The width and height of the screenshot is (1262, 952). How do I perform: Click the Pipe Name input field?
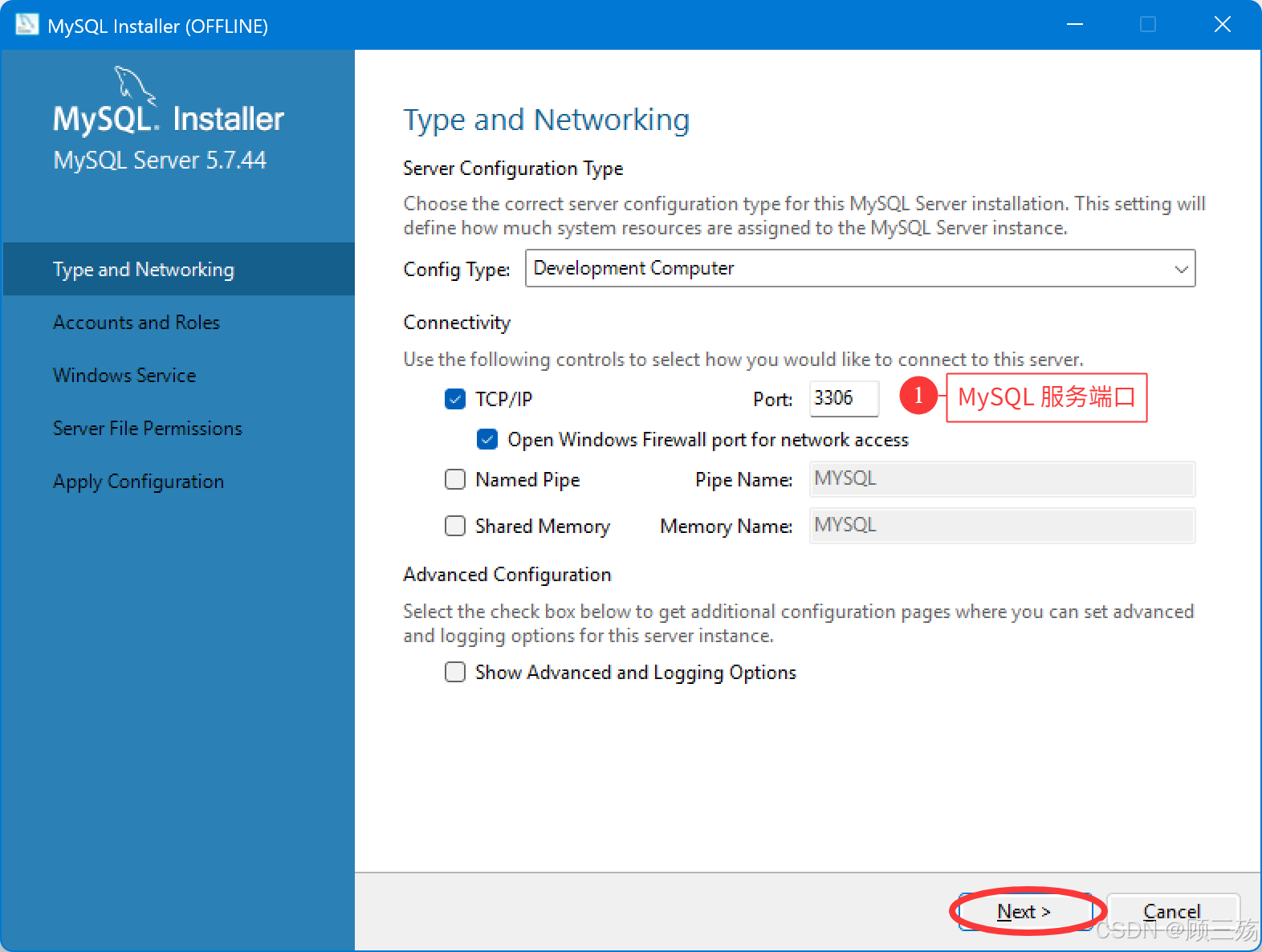click(x=1002, y=479)
